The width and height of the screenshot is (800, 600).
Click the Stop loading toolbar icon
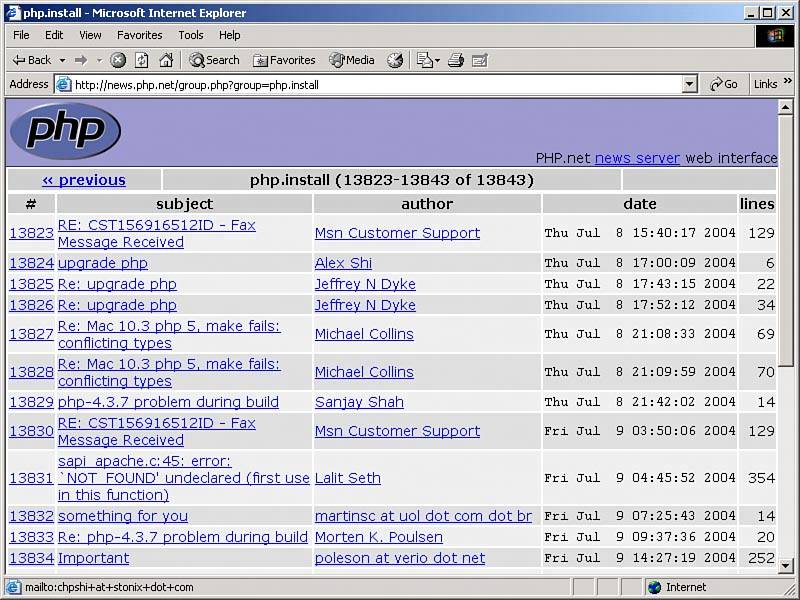point(118,60)
